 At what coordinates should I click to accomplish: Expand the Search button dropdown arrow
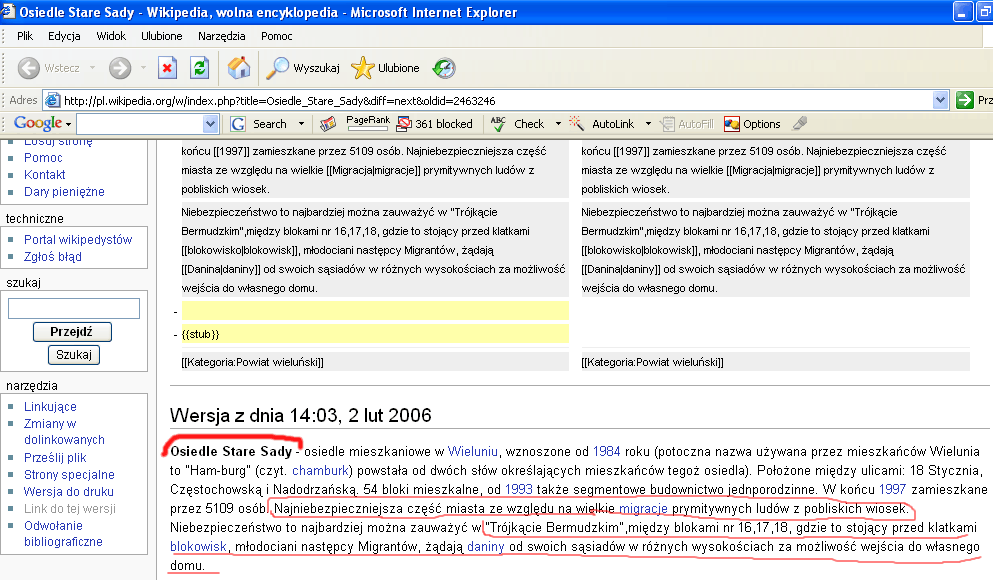tap(301, 124)
